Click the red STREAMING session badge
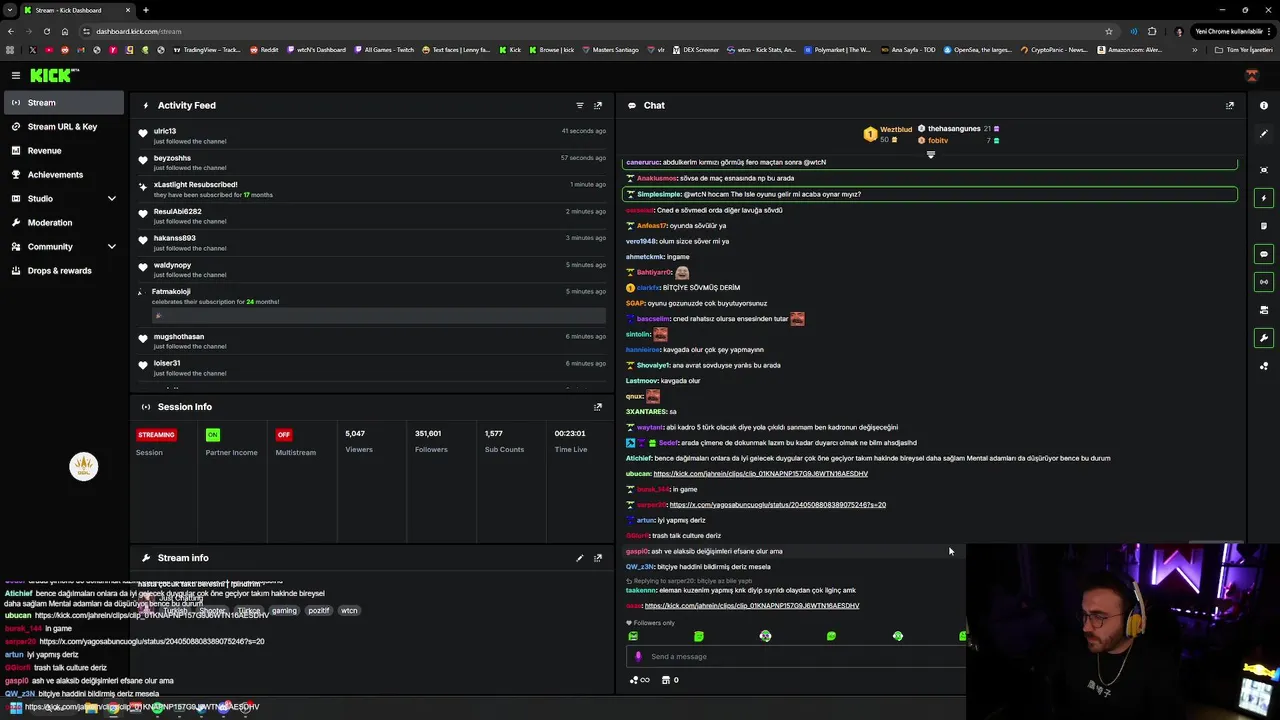 156,435
